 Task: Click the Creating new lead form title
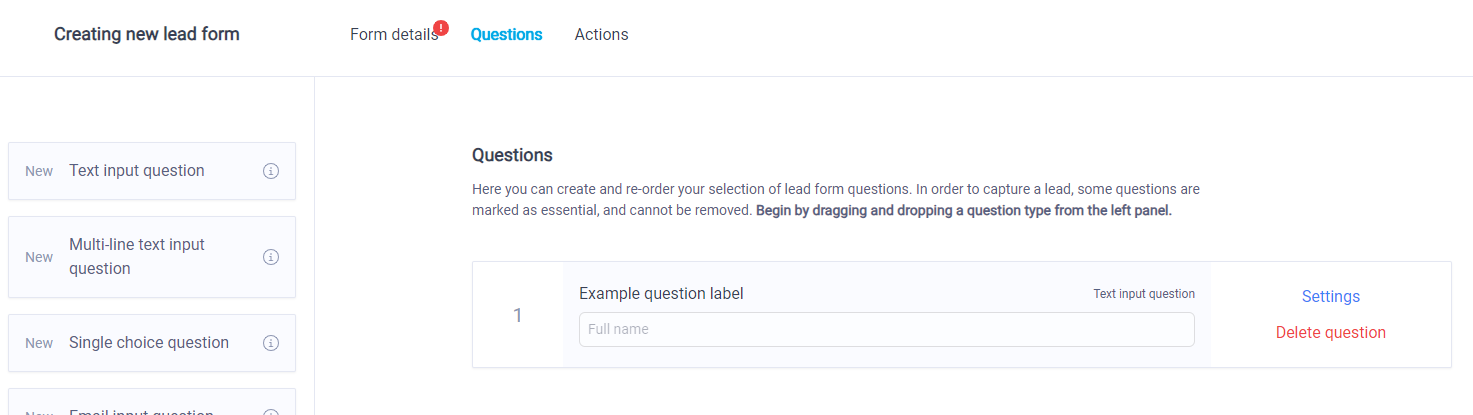pos(147,35)
